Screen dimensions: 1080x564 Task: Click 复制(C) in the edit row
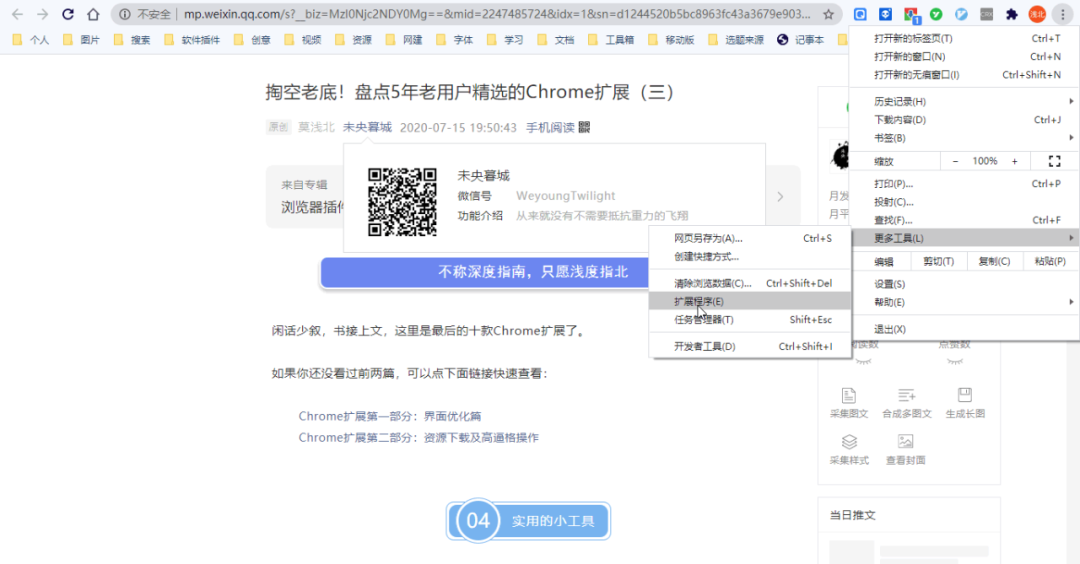(x=995, y=261)
